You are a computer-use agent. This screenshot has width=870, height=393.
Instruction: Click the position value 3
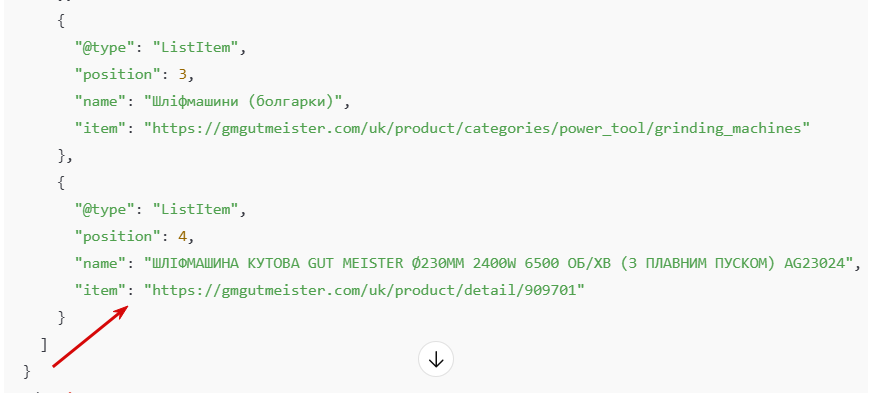(181, 75)
